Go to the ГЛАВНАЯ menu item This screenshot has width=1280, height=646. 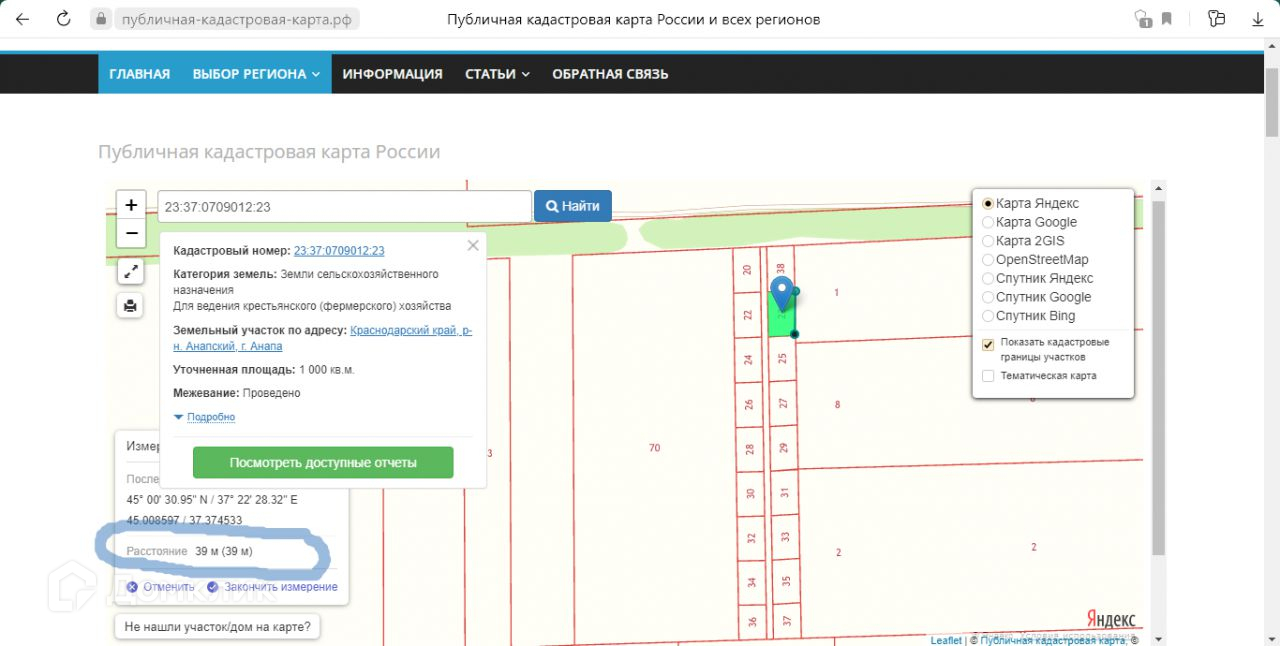click(139, 74)
